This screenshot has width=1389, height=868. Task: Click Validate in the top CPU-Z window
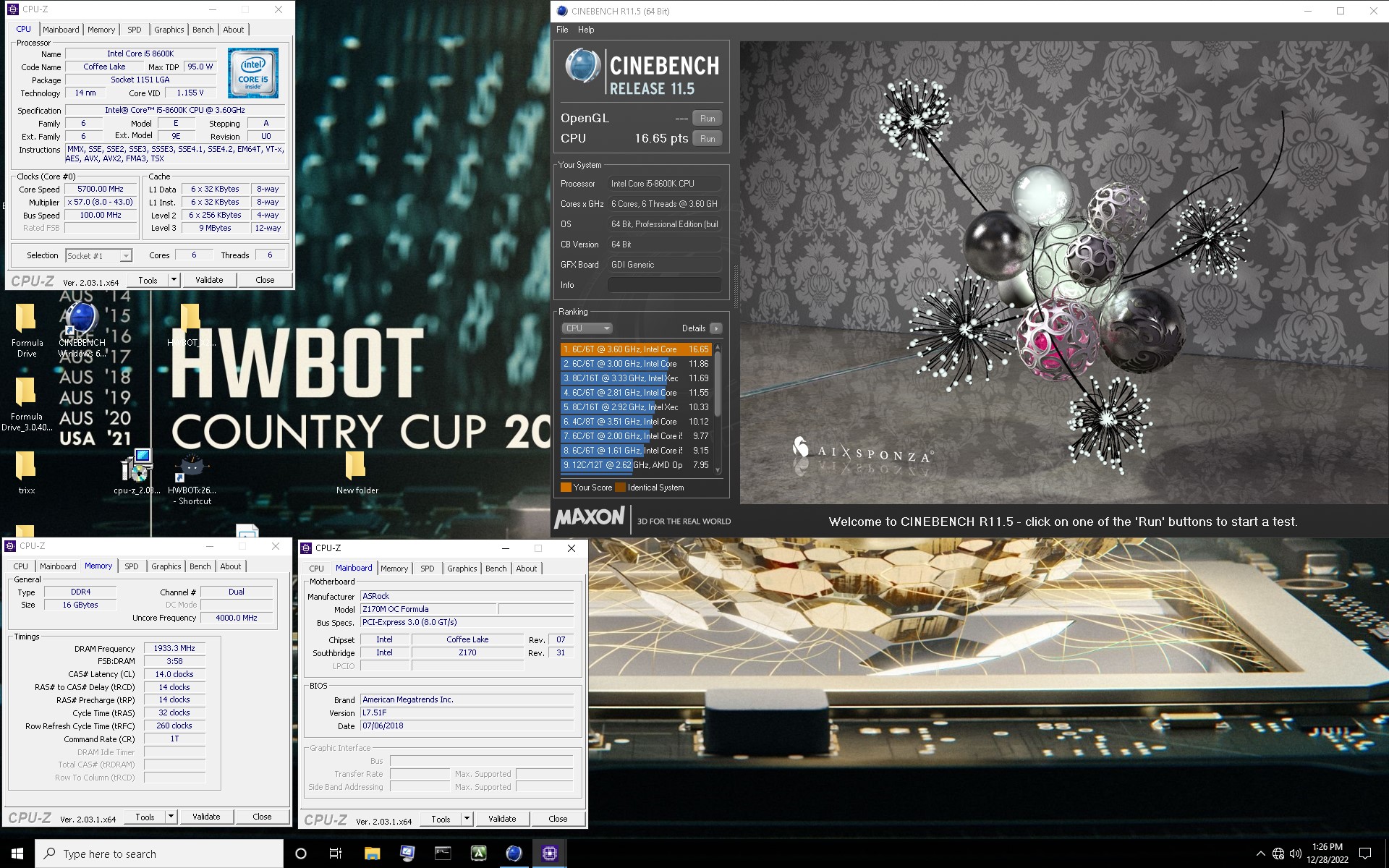click(209, 280)
